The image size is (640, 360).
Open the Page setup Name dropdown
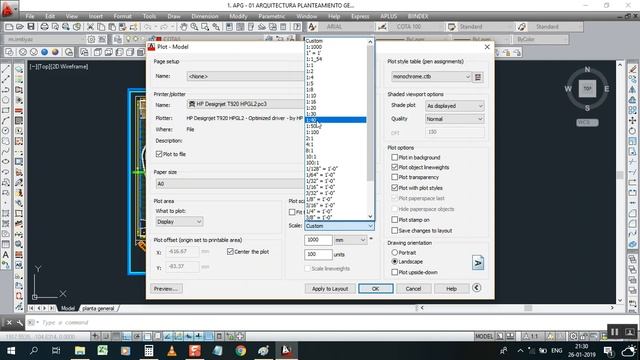(x=245, y=76)
